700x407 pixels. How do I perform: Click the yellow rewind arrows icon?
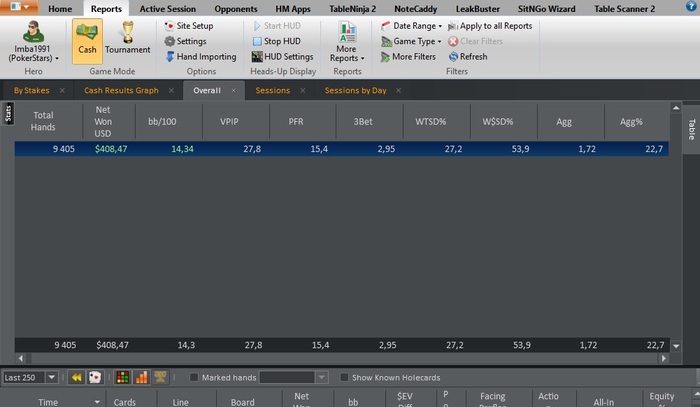[77, 378]
